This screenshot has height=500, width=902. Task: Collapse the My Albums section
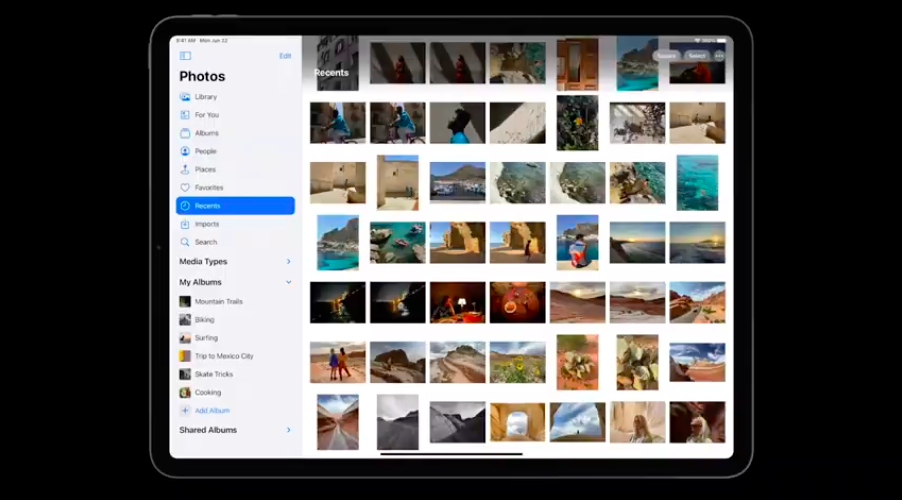point(289,283)
